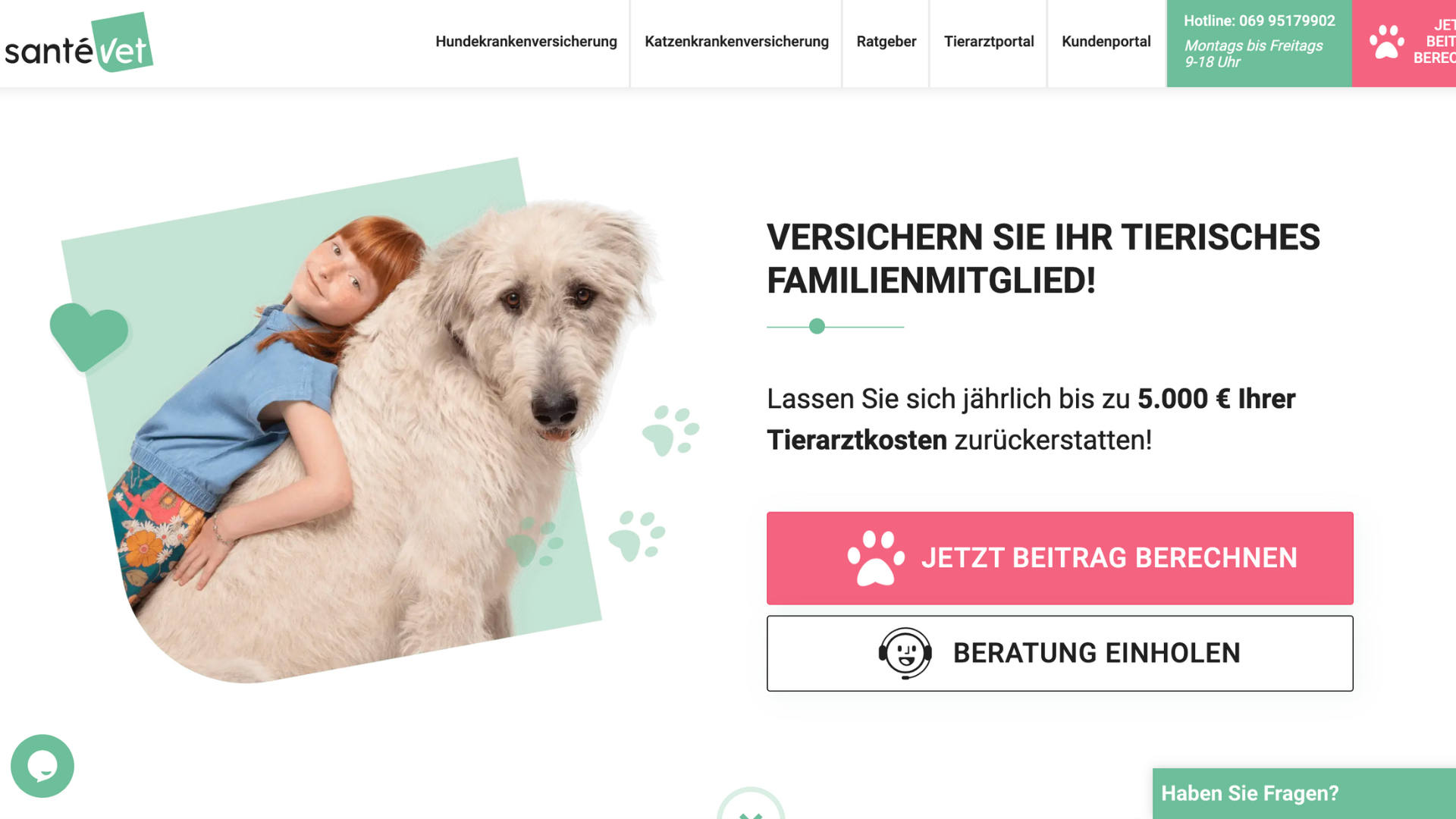Click Jetzt Beitrag Berechnen button
Viewport: 1456px width, 819px height.
click(1059, 558)
